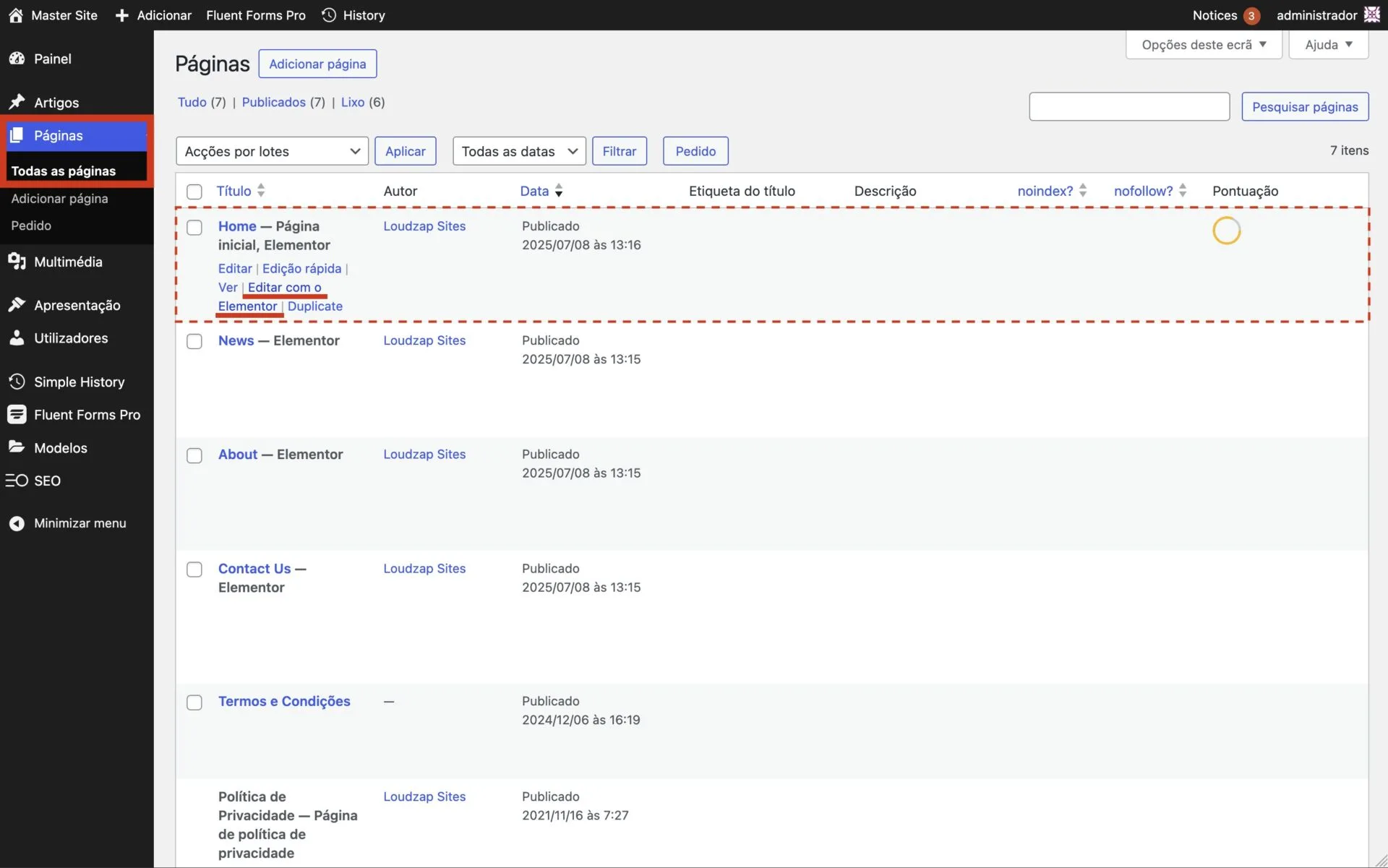Select the News page checkbox
The width and height of the screenshot is (1388, 868).
click(194, 341)
